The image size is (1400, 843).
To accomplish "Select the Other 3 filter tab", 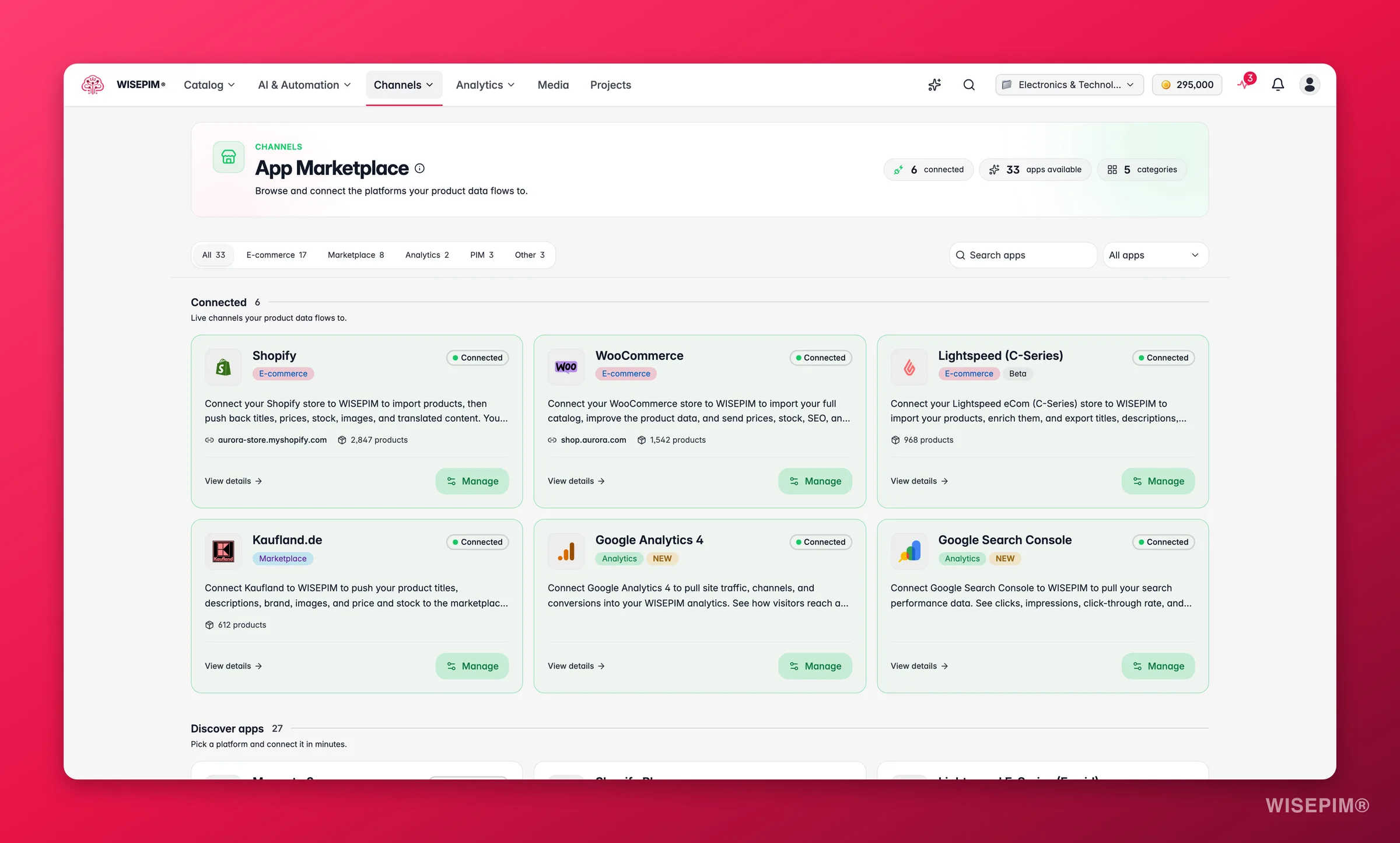I will point(530,255).
